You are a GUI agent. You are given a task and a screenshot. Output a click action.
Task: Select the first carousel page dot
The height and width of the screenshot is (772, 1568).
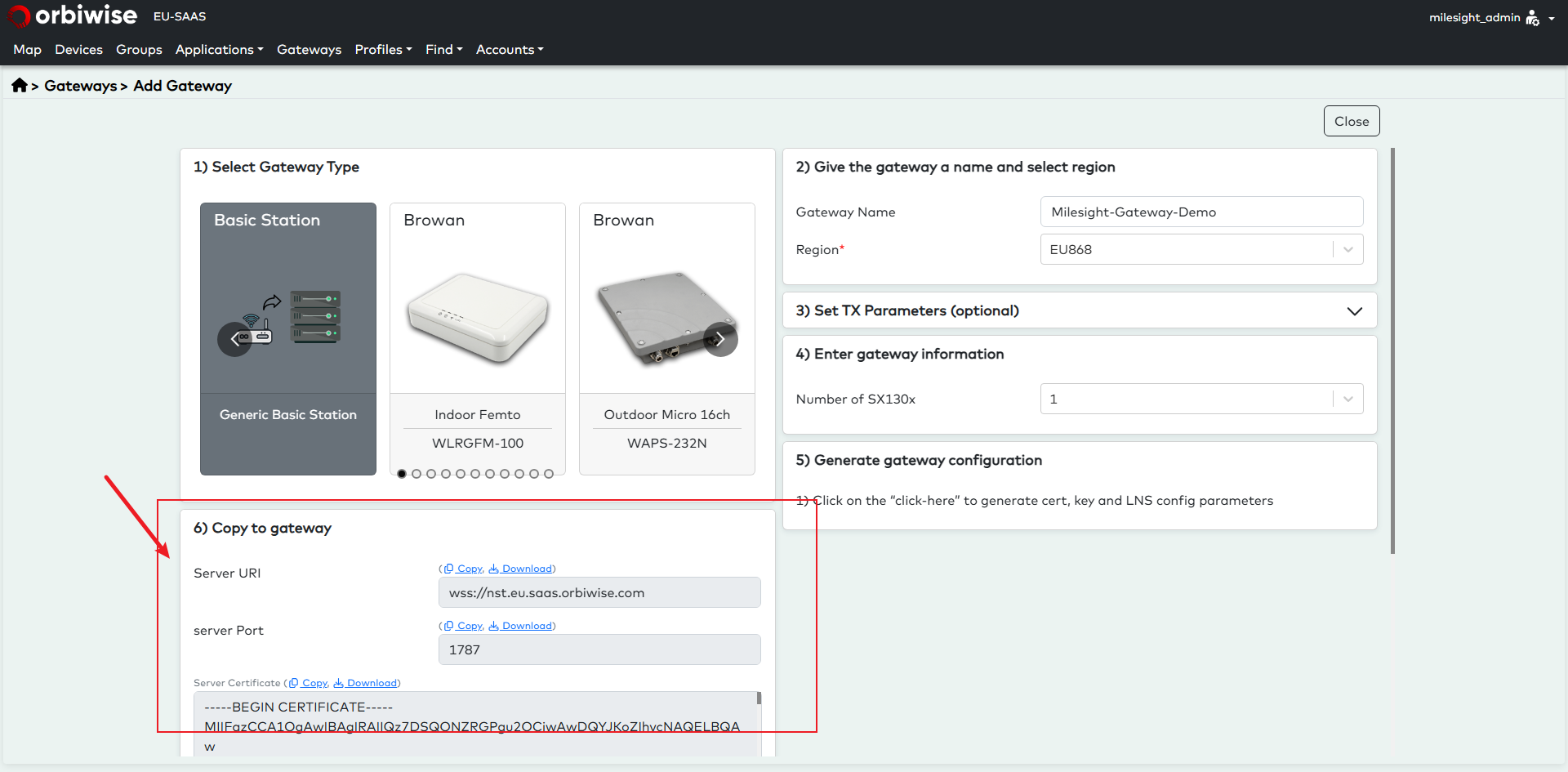pyautogui.click(x=402, y=474)
